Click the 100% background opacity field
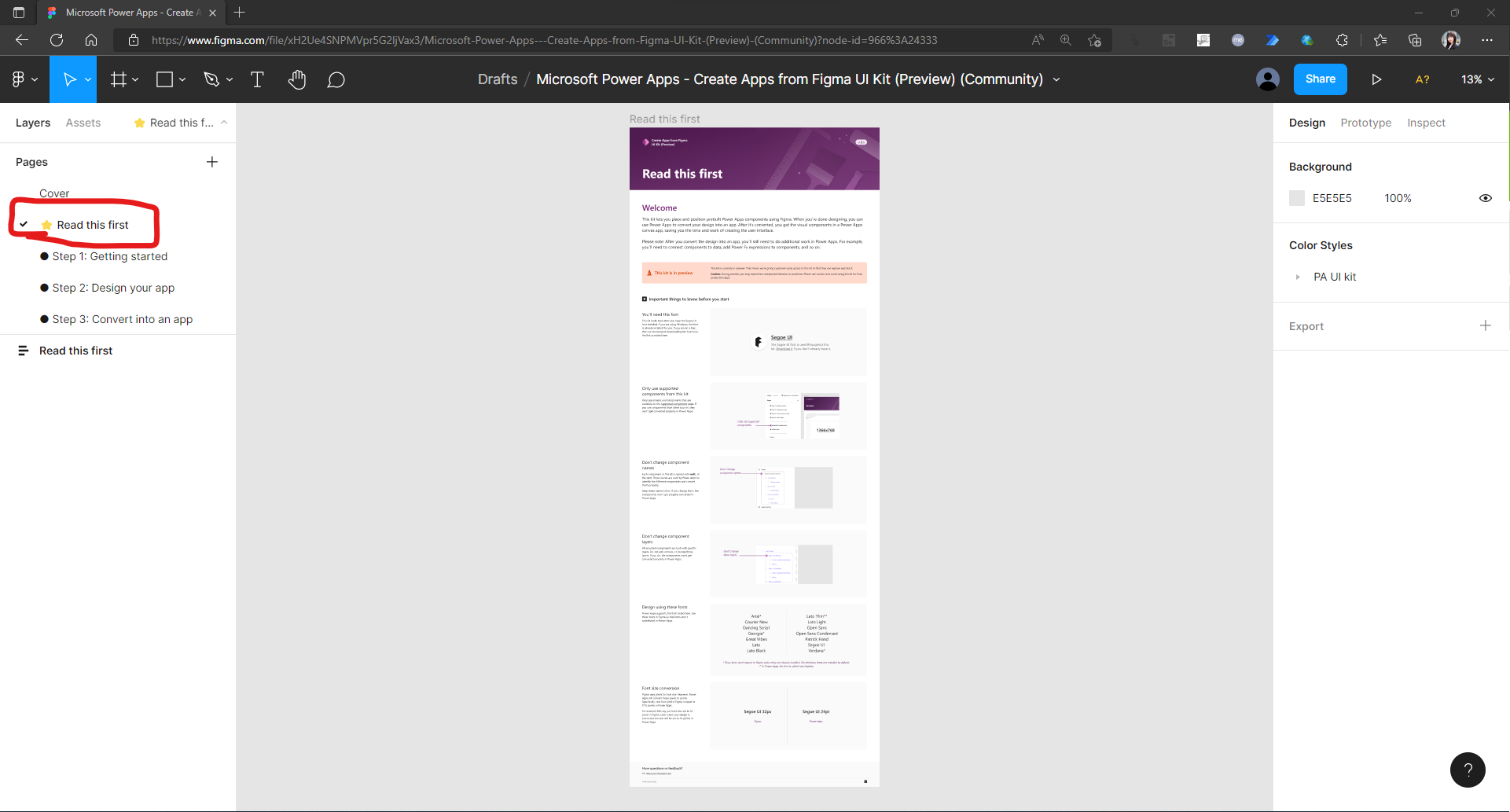 (1398, 198)
